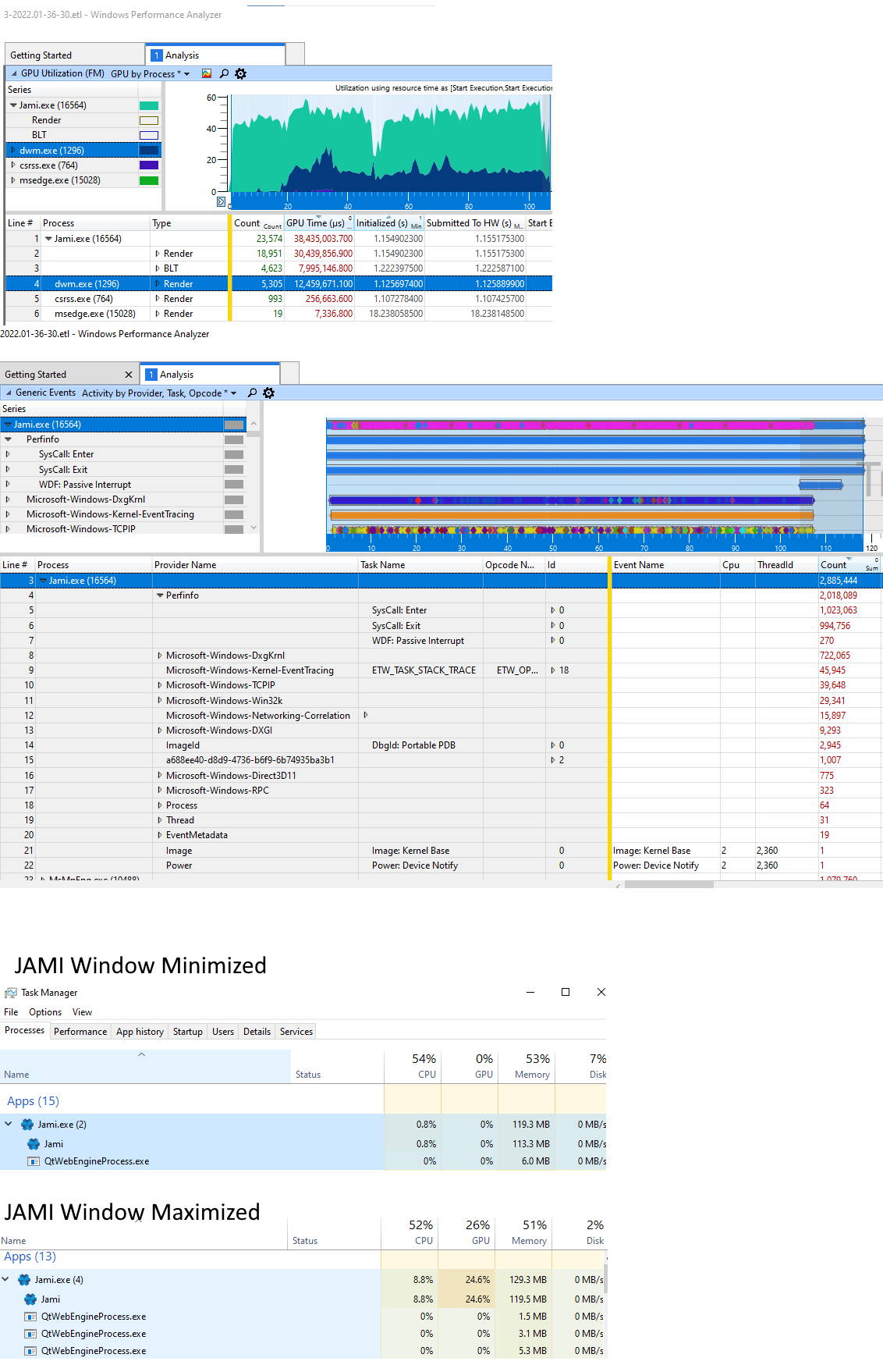Expand Render type for csrss.exe table row
This screenshot has height=1372, width=883.
click(x=158, y=299)
